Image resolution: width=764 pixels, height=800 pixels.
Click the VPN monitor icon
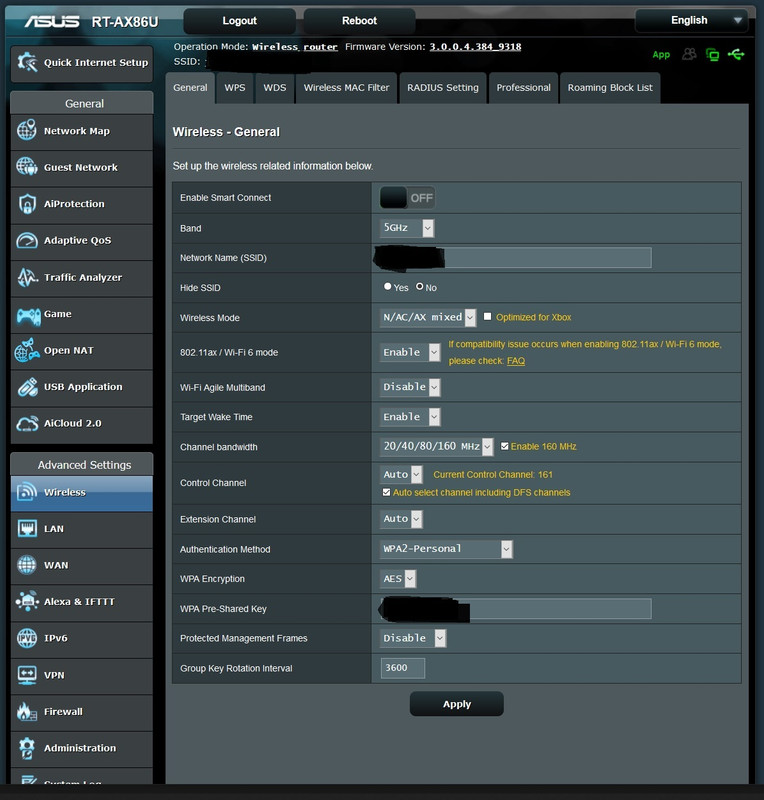(27, 675)
